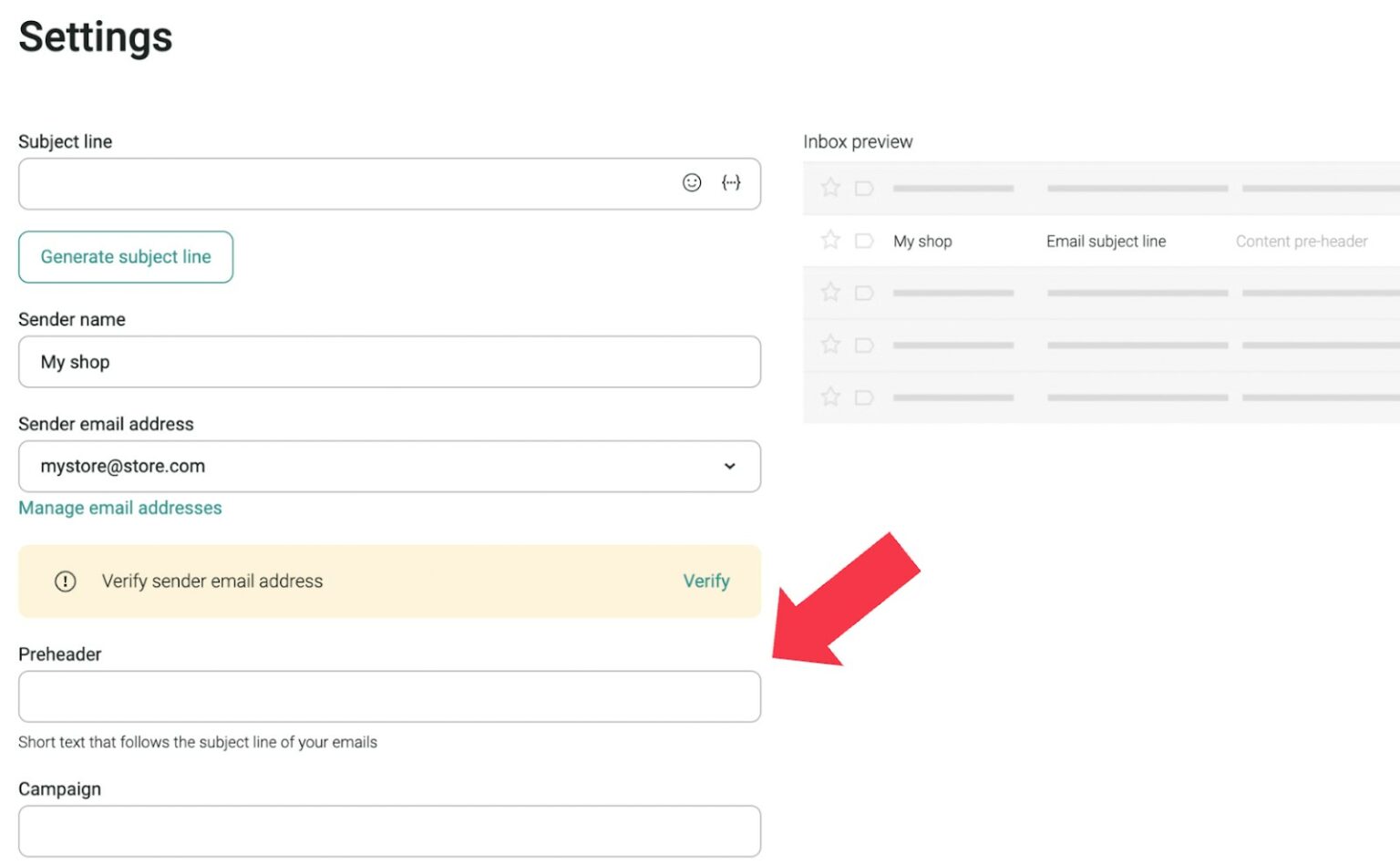The image size is (1400, 865).
Task: Click the envelope icon in the fourth preview row
Action: (864, 345)
